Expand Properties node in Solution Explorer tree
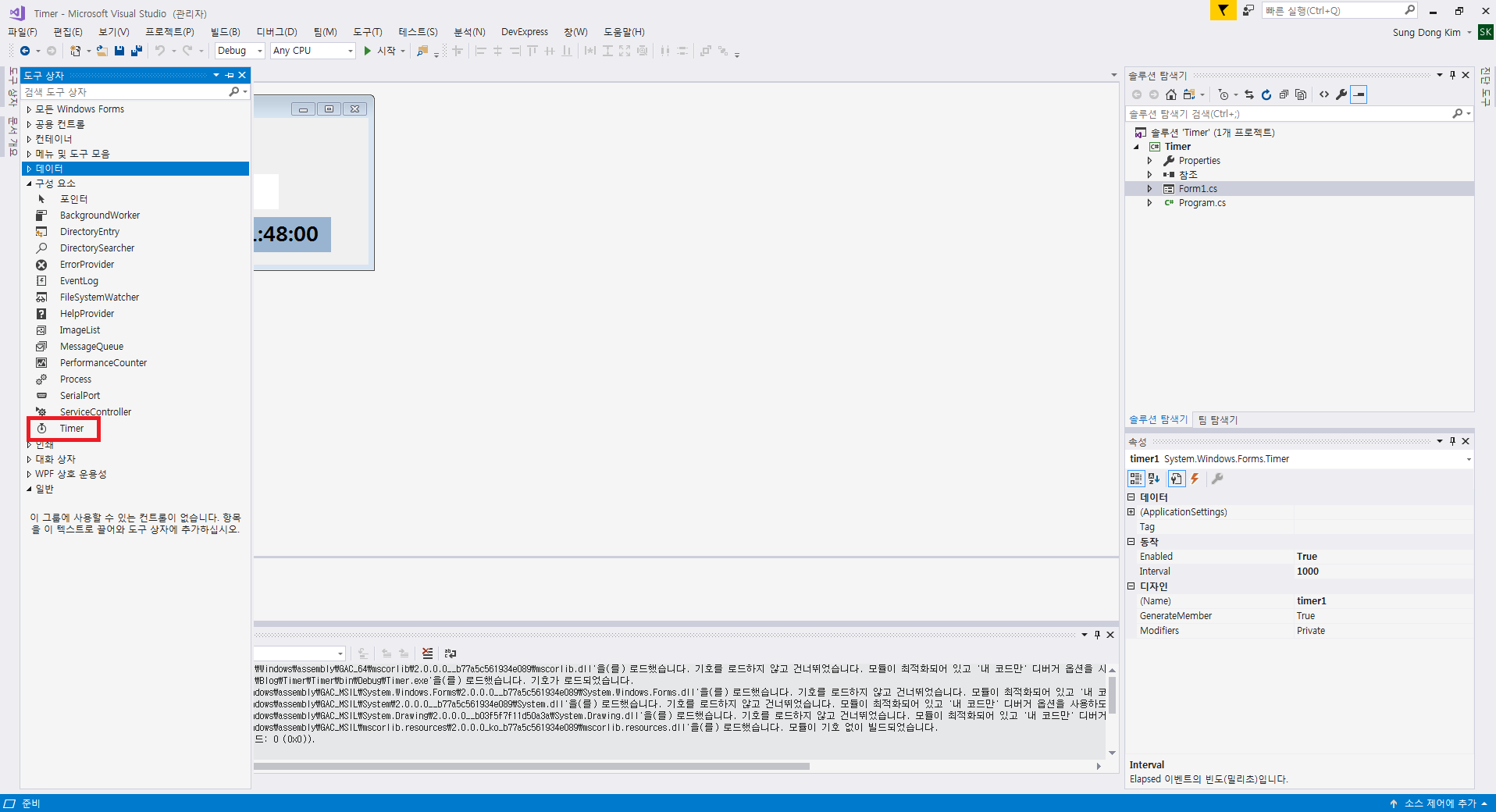Viewport: 1496px width, 812px height. [x=1149, y=161]
